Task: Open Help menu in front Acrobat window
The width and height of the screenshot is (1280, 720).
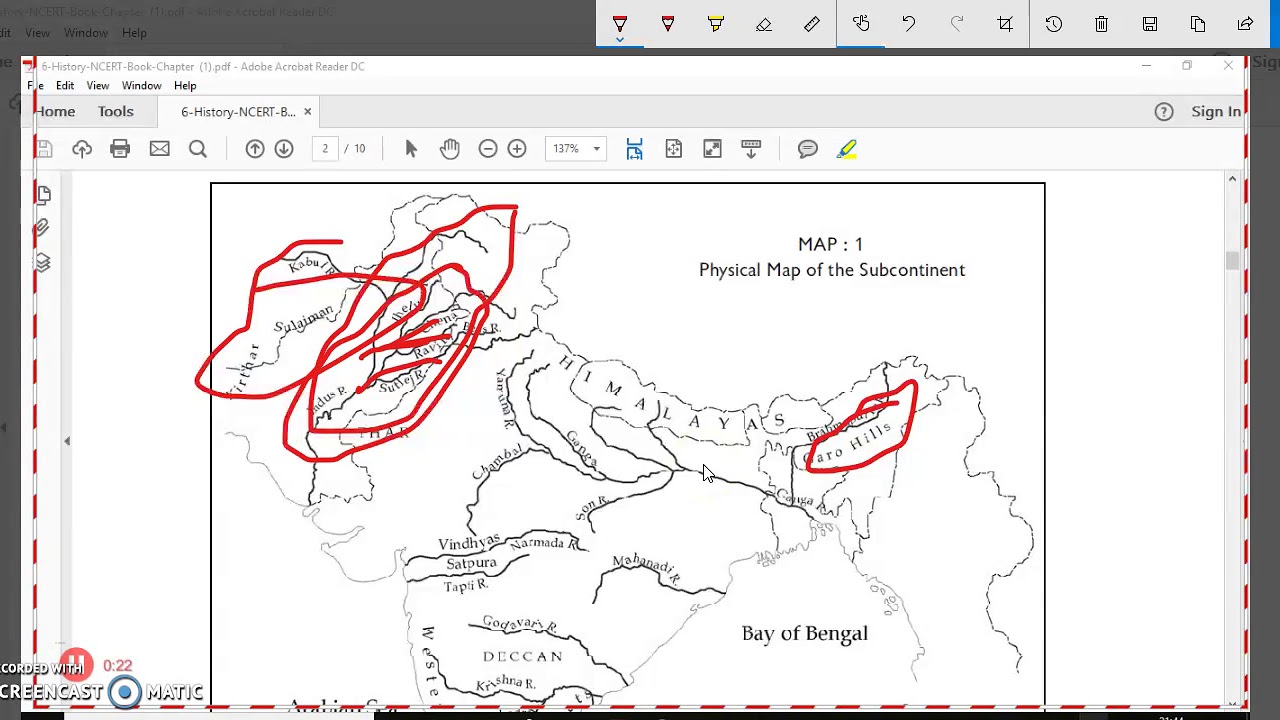Action: click(x=185, y=86)
